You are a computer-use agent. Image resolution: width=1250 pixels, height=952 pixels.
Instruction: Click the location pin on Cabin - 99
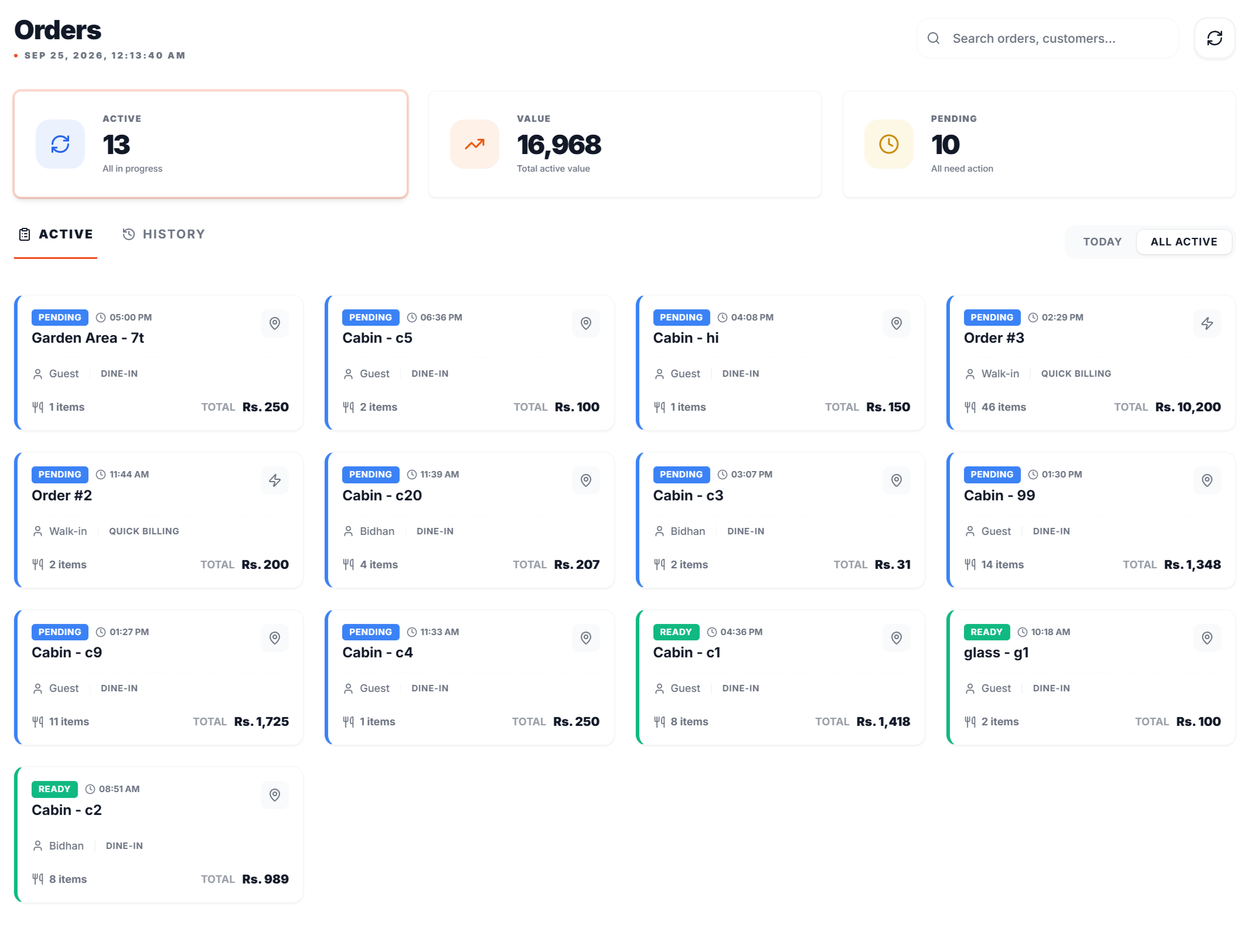click(x=1207, y=480)
